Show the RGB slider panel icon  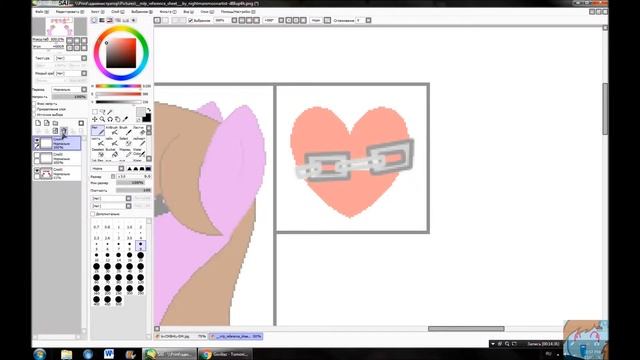tap(102, 20)
